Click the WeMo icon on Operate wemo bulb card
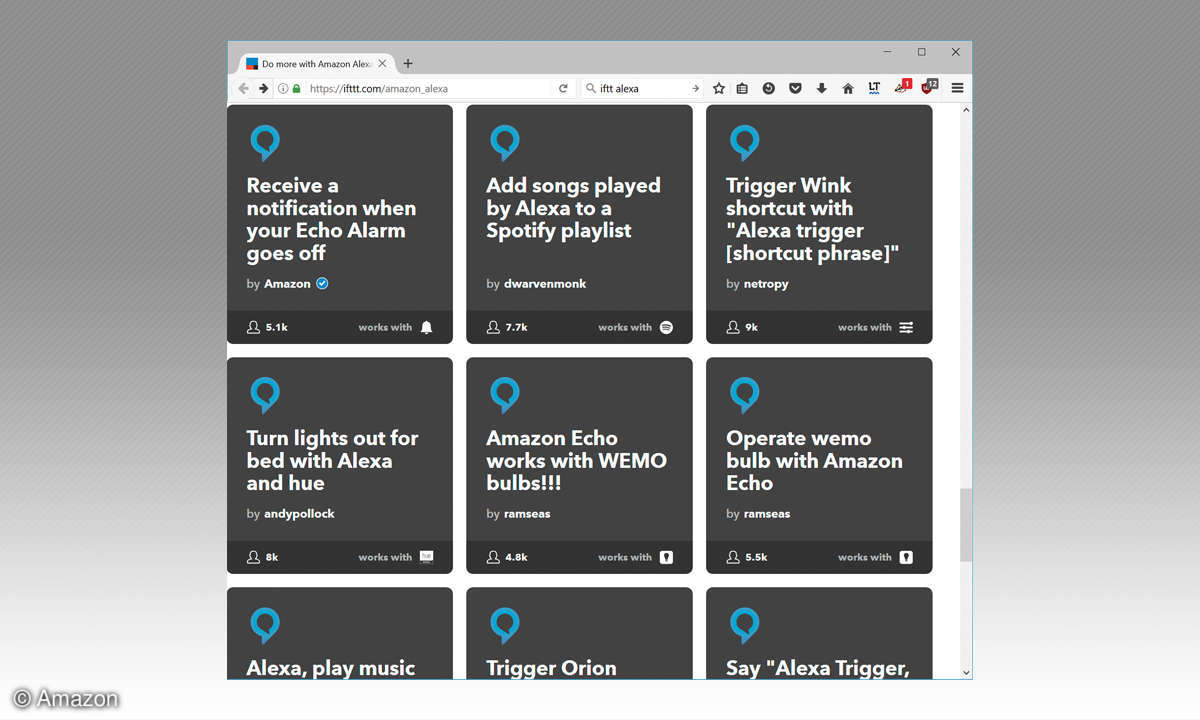 click(x=906, y=557)
